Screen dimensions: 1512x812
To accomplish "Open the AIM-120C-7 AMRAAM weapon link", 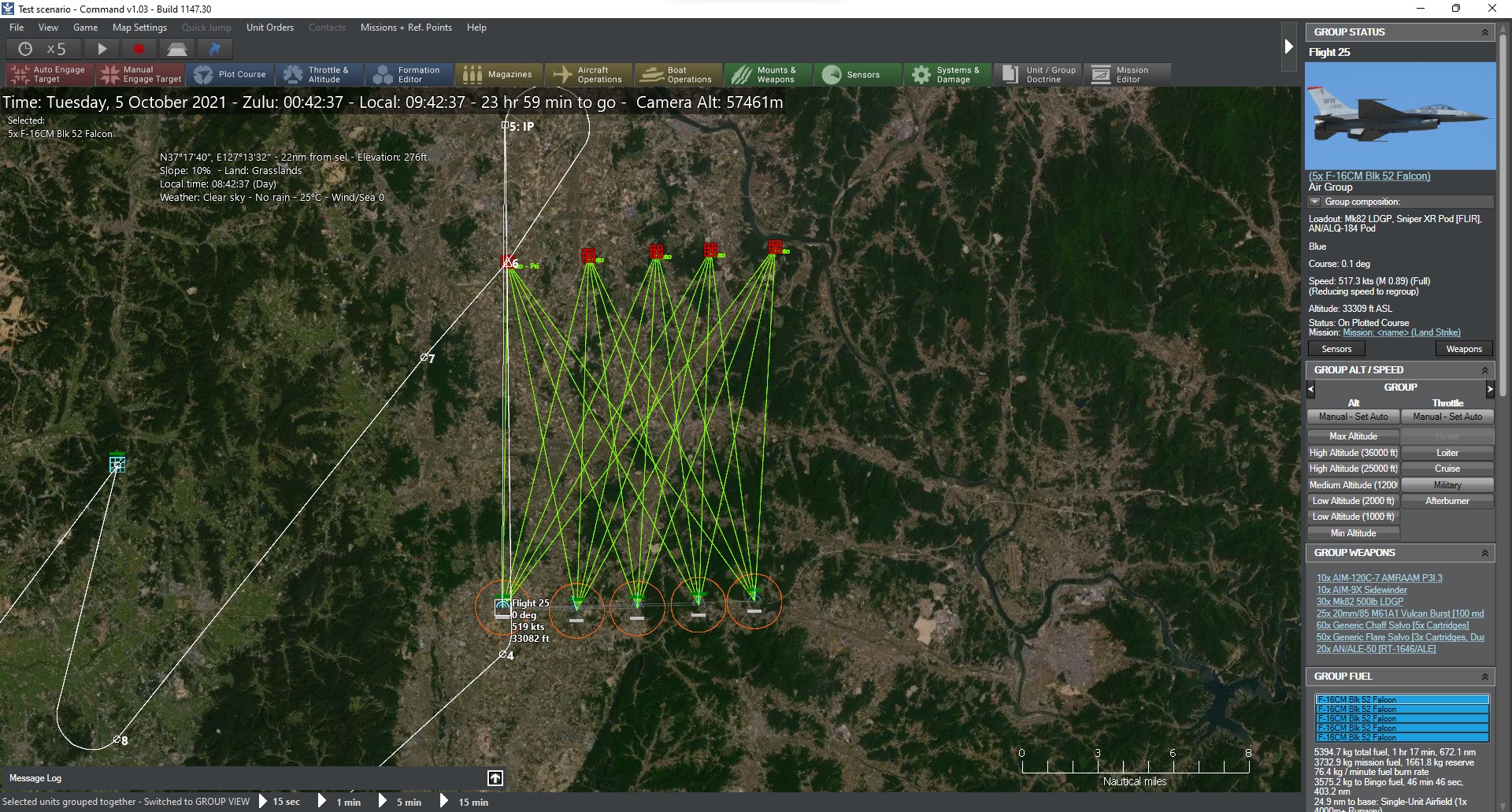I will (1380, 578).
